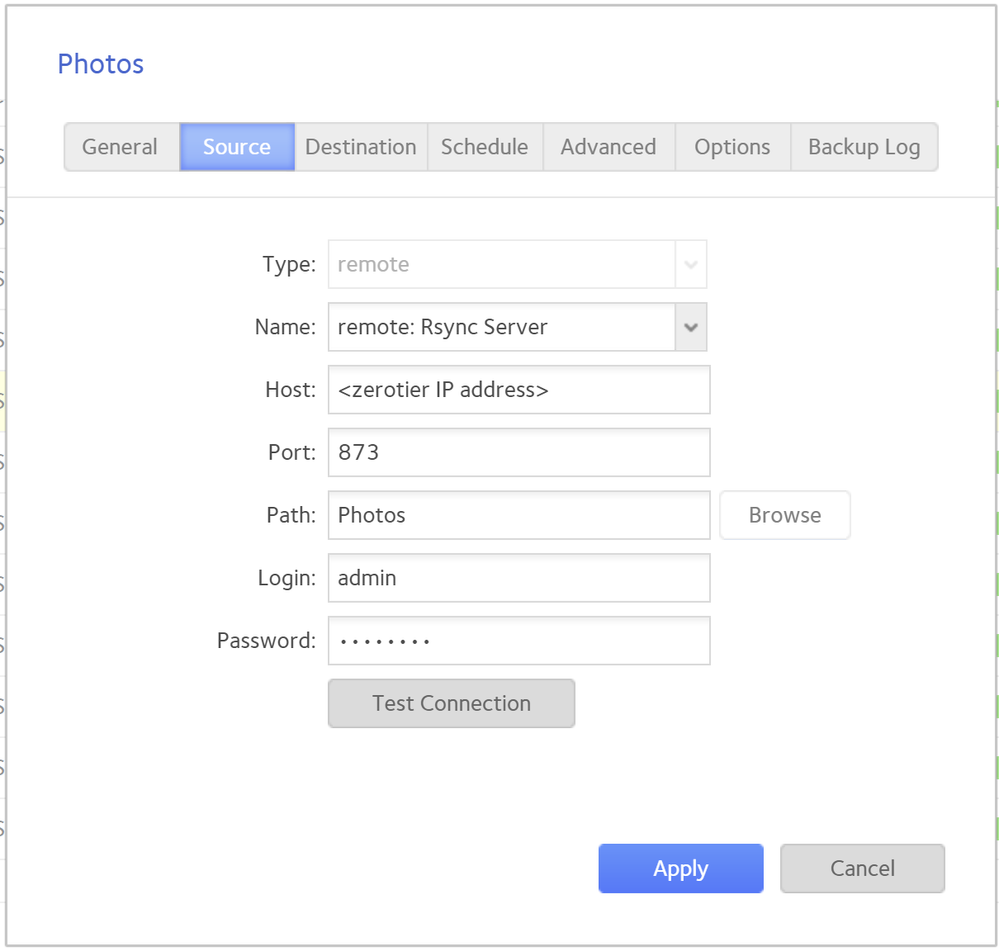Select the Login field containing admin
999x951 pixels.
pyautogui.click(x=518, y=578)
